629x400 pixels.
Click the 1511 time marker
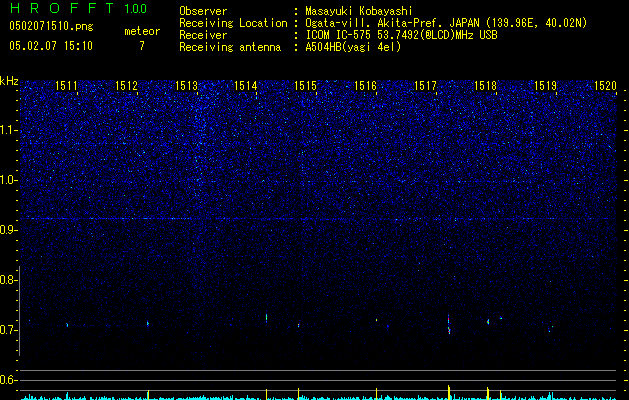66,86
